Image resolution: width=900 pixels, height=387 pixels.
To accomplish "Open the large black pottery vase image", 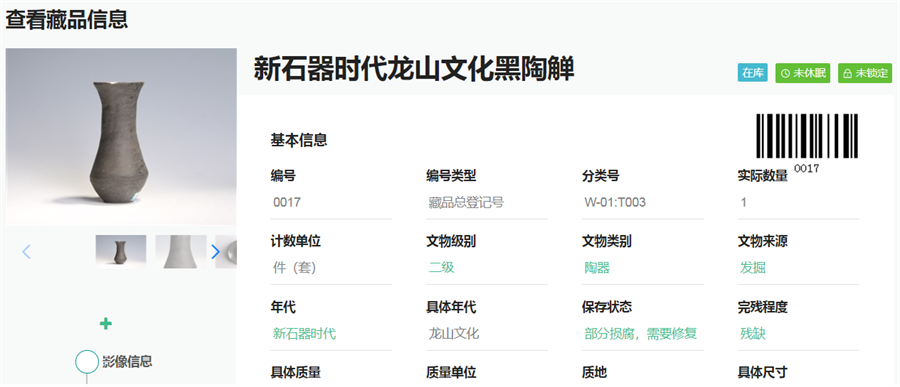I will (121, 137).
